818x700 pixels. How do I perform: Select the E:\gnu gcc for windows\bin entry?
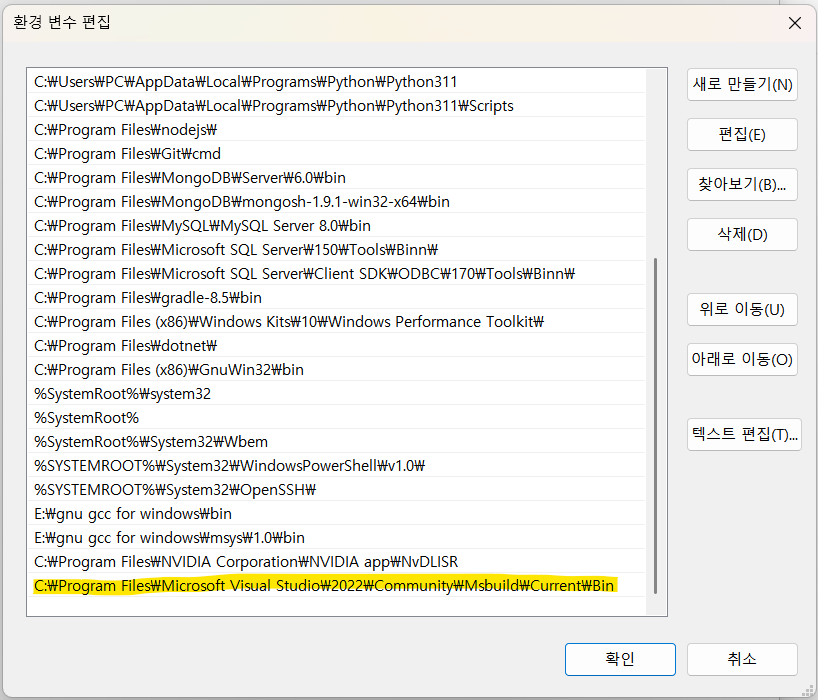click(x=336, y=514)
